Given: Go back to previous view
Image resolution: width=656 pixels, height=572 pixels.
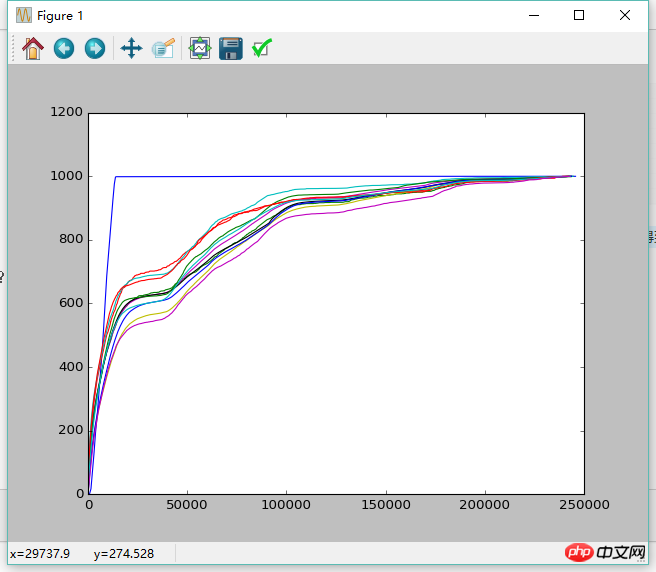Looking at the screenshot, I should (x=64, y=48).
